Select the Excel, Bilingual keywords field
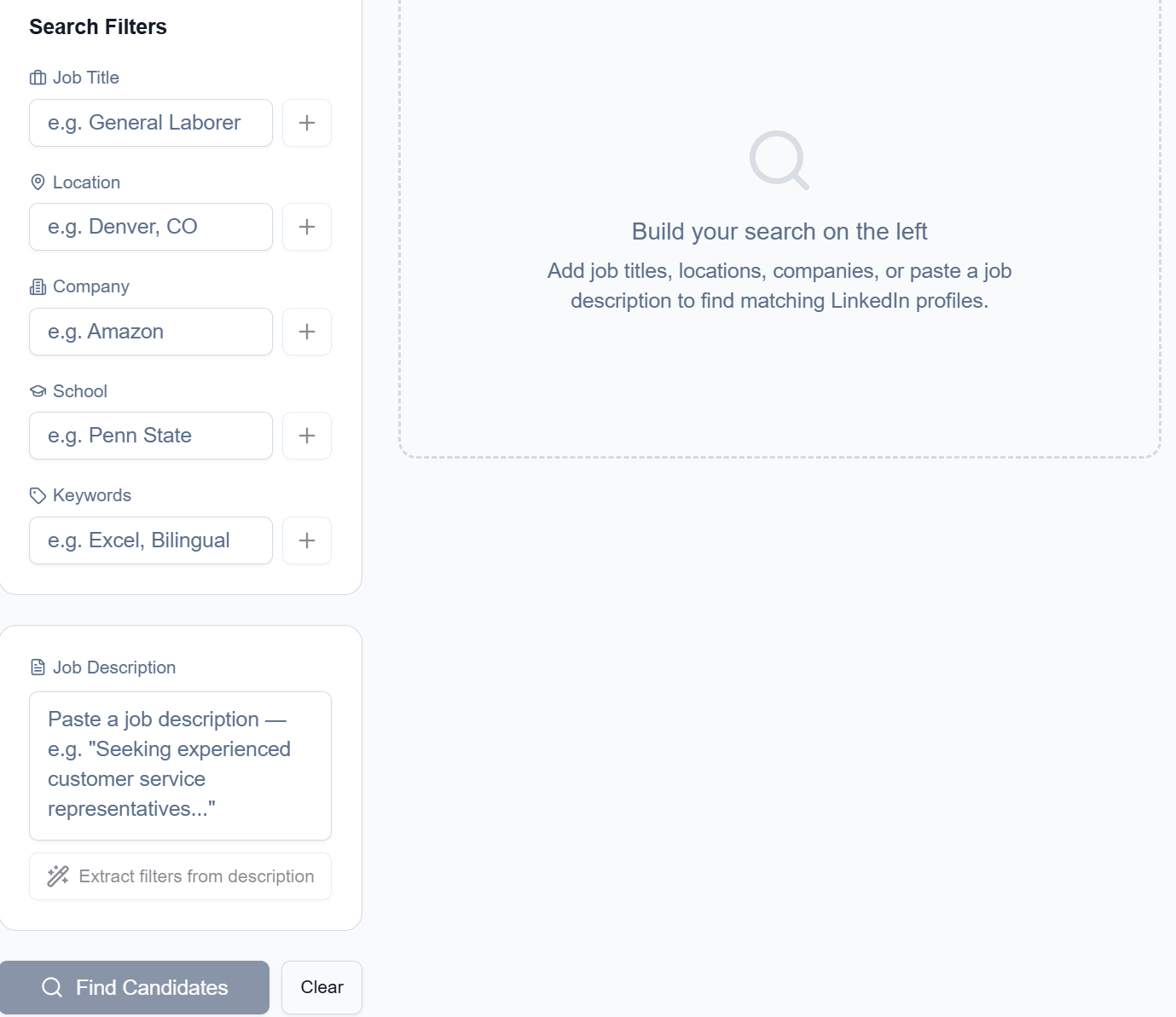 pyautogui.click(x=151, y=540)
